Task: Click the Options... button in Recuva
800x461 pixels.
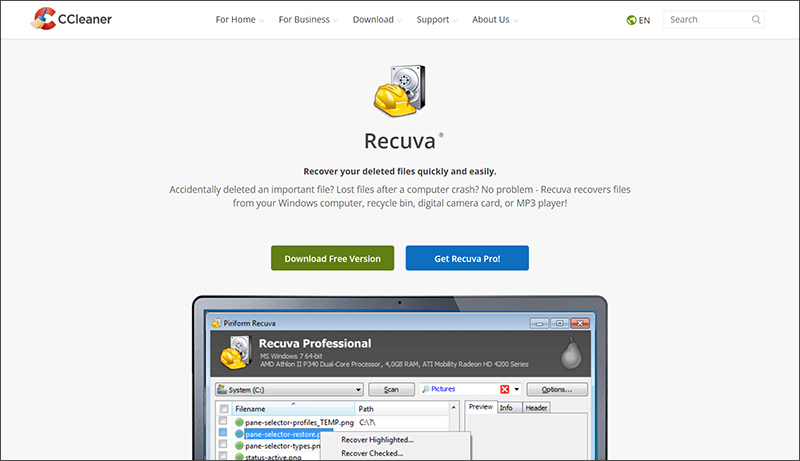Action: pos(557,390)
